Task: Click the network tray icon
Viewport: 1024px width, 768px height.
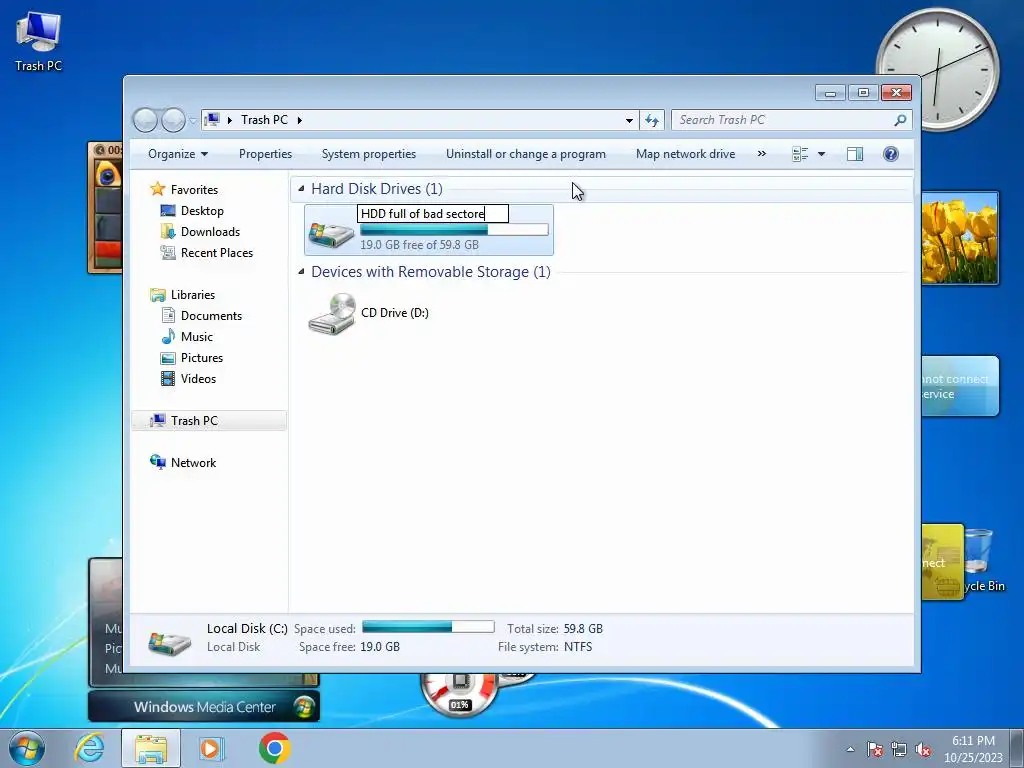Action: [899, 749]
